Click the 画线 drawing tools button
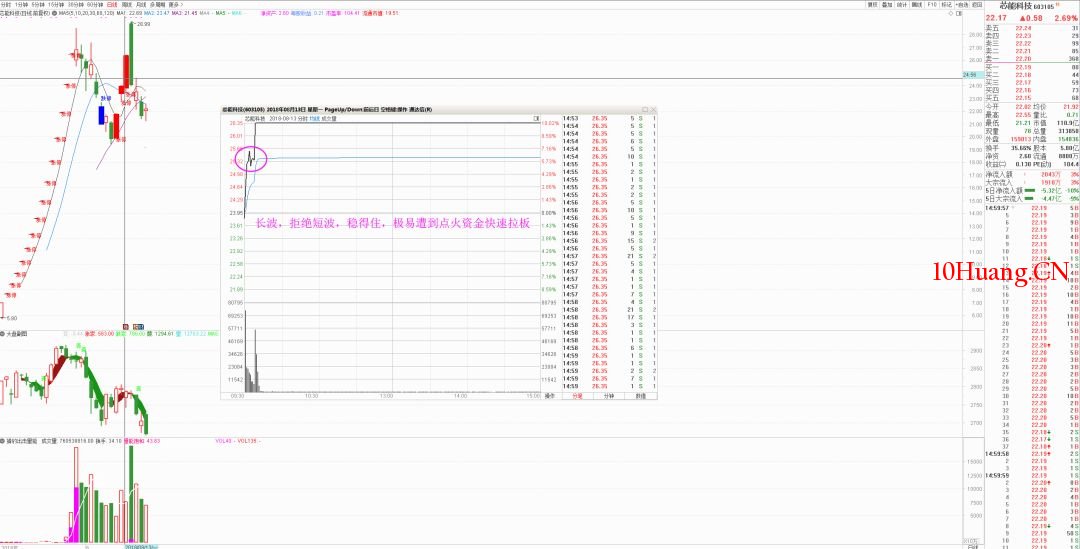Image resolution: width=1080 pixels, height=549 pixels. coord(916,4)
